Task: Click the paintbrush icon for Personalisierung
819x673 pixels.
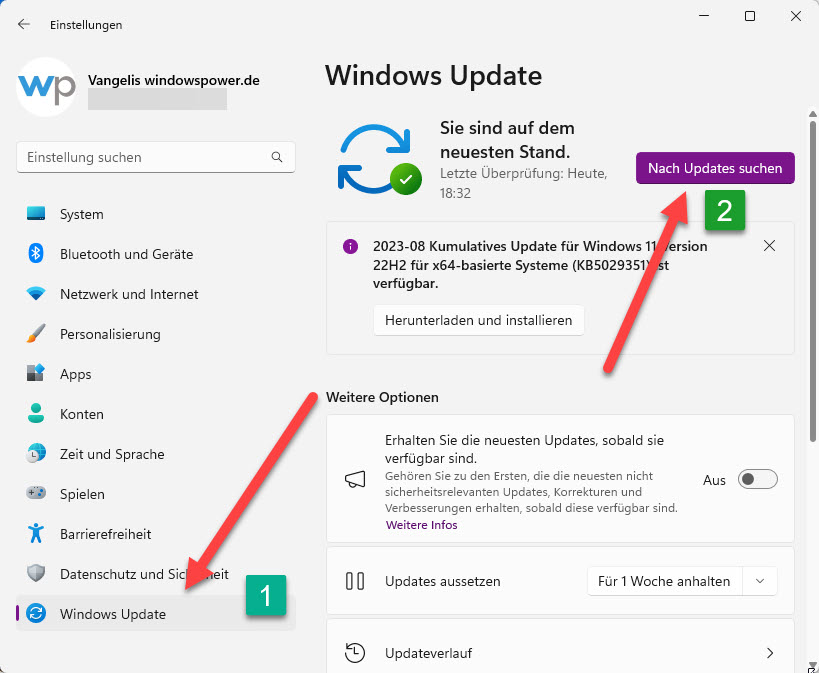Action: coord(36,333)
